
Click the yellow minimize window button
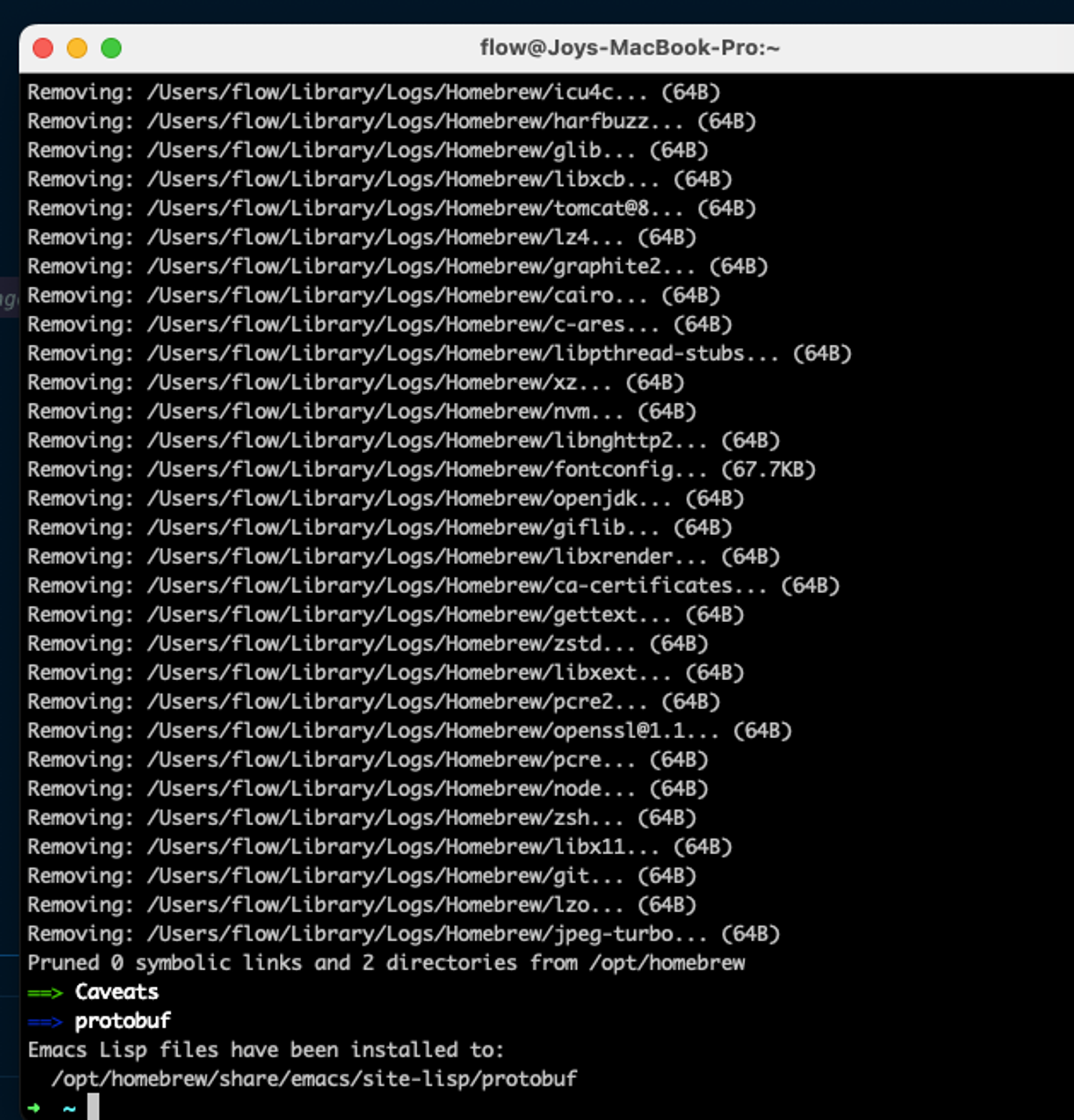click(77, 48)
